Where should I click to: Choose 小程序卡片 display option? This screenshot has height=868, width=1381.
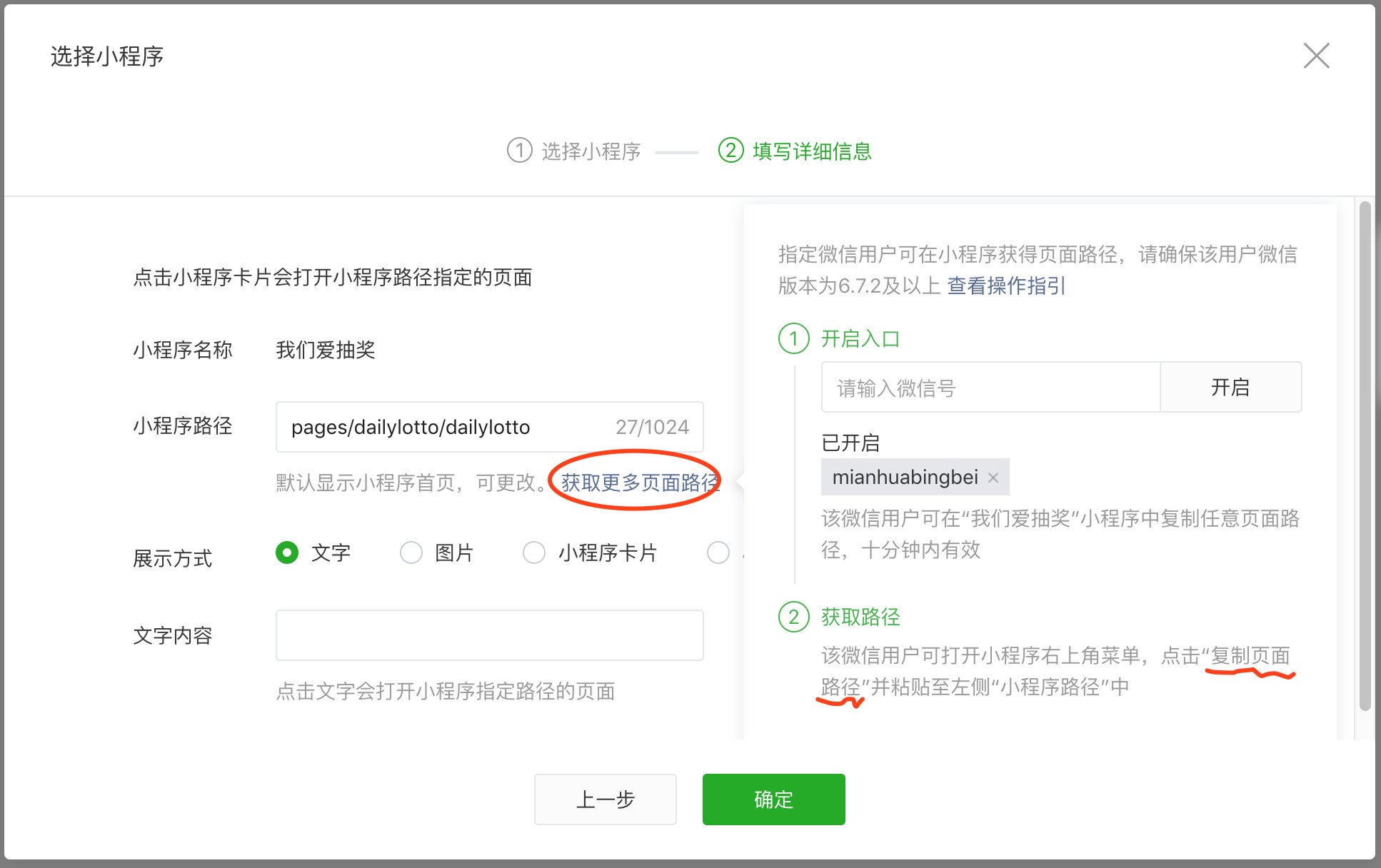pyautogui.click(x=534, y=552)
